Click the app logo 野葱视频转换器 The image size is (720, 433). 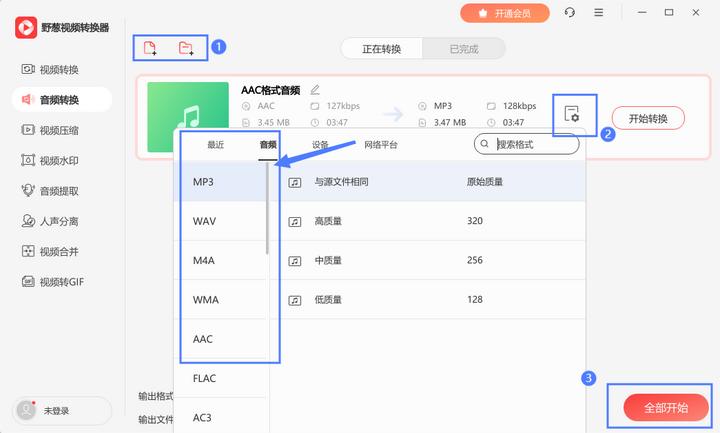tap(26, 28)
